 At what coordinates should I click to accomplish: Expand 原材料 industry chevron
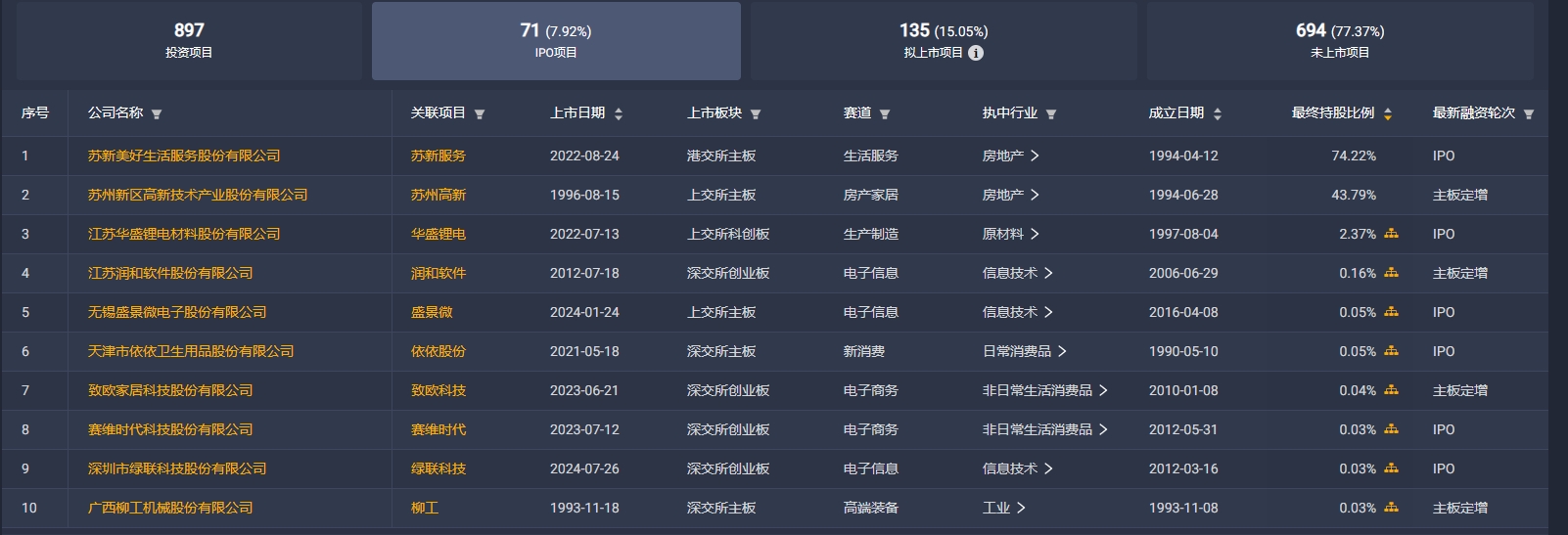point(1035,234)
